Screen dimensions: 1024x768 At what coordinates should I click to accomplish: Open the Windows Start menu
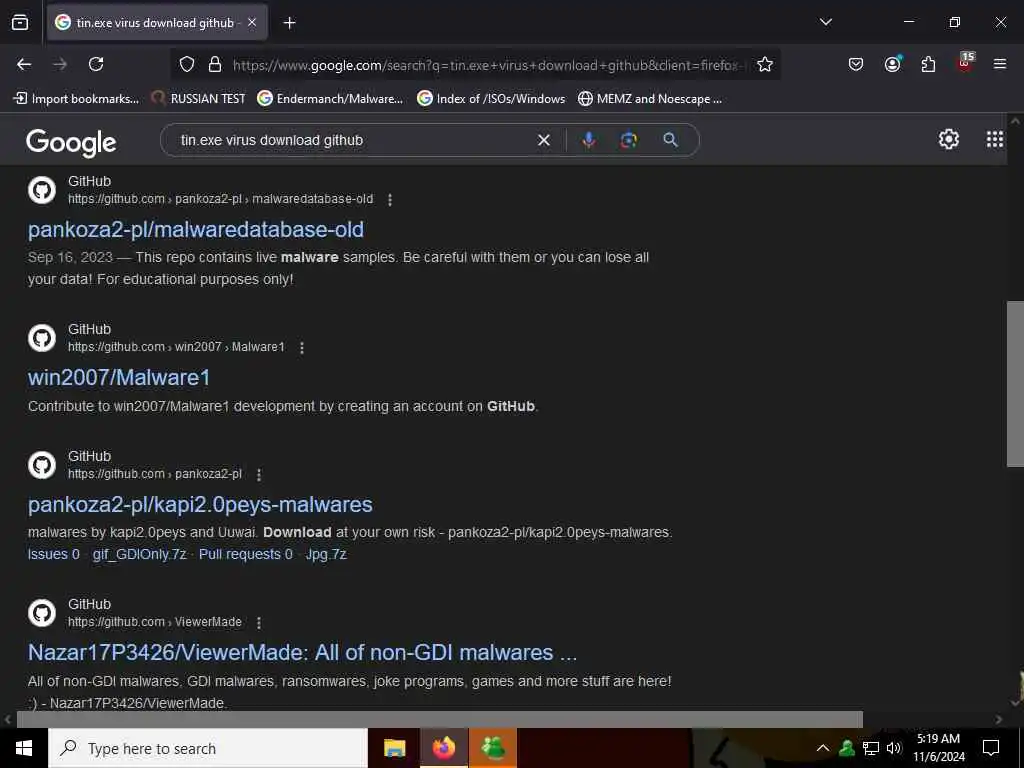click(24, 748)
